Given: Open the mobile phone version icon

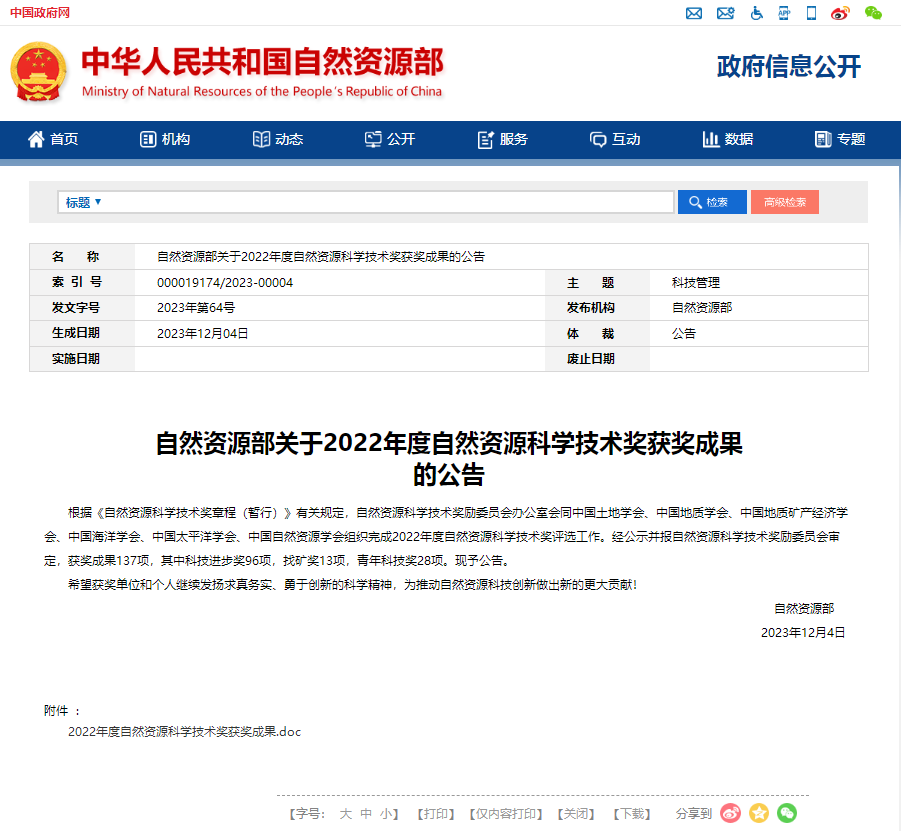Looking at the screenshot, I should coord(811,13).
